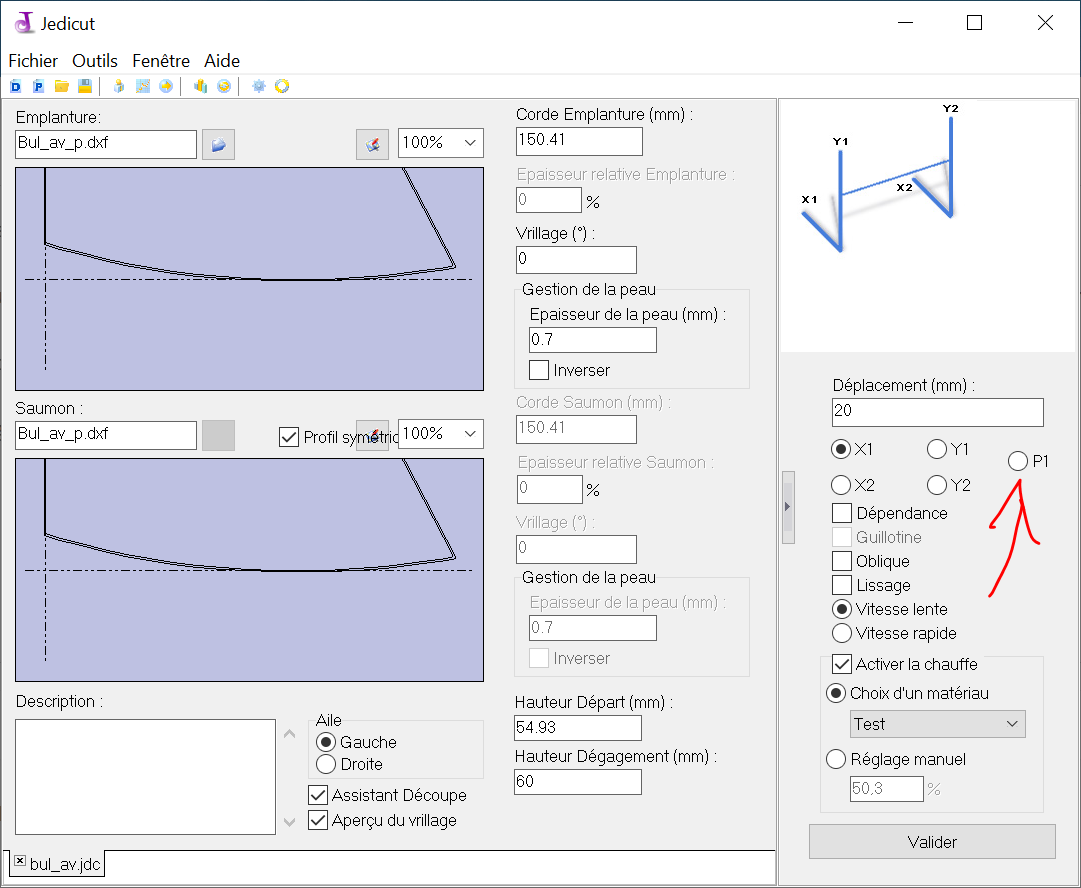Click the yellow open folder toolbar icon

tap(62, 87)
